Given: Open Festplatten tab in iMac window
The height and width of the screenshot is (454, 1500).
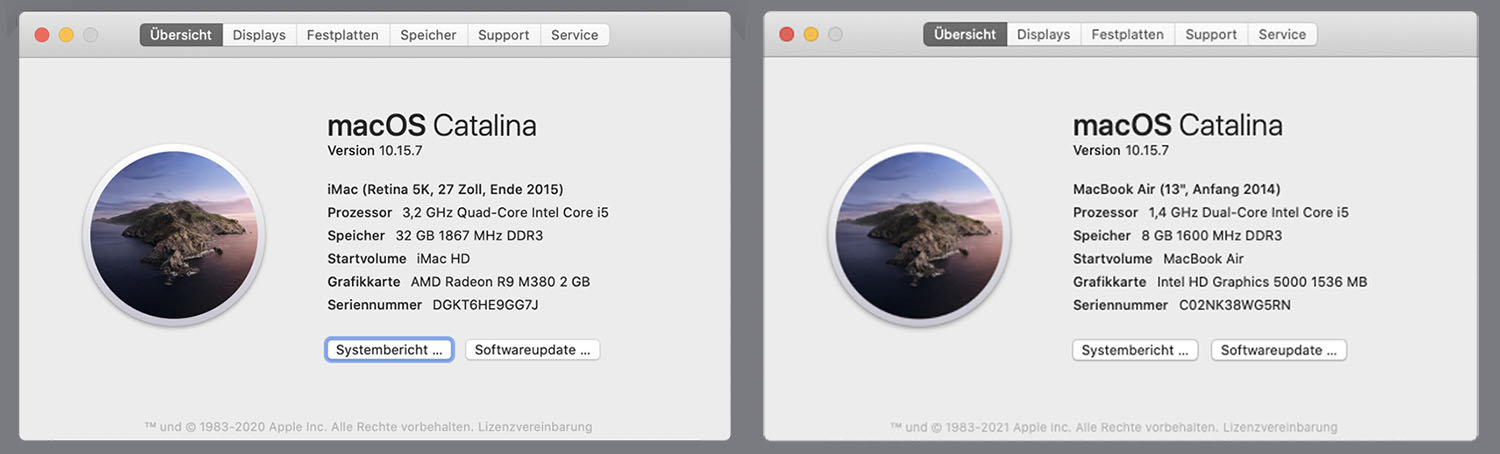Looking at the screenshot, I should pos(343,35).
